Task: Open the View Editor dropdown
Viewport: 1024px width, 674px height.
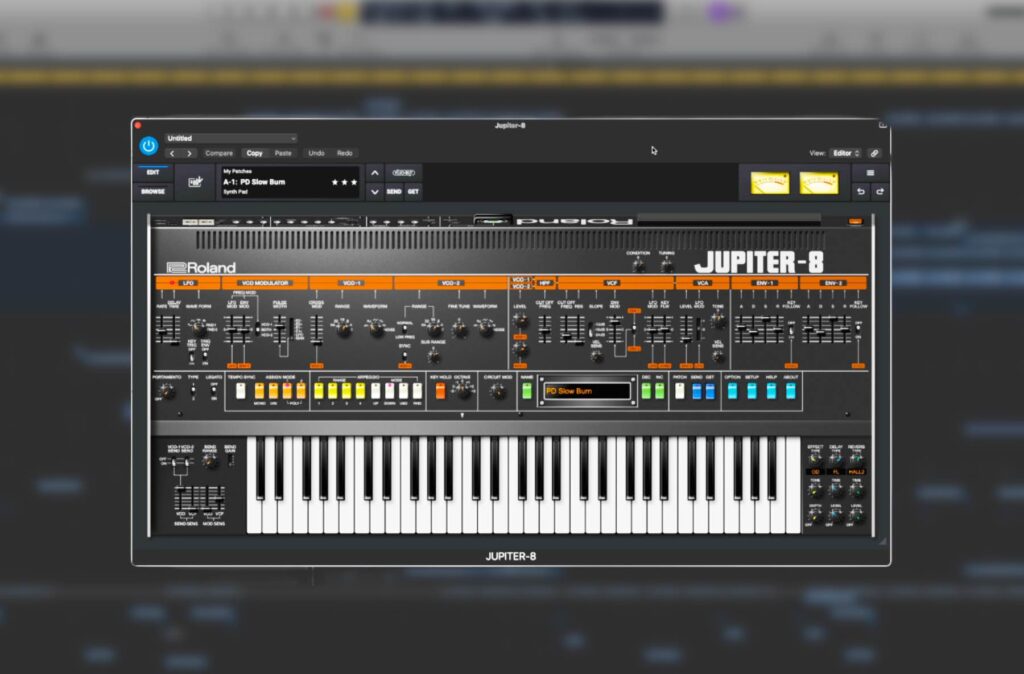Action: (x=846, y=153)
